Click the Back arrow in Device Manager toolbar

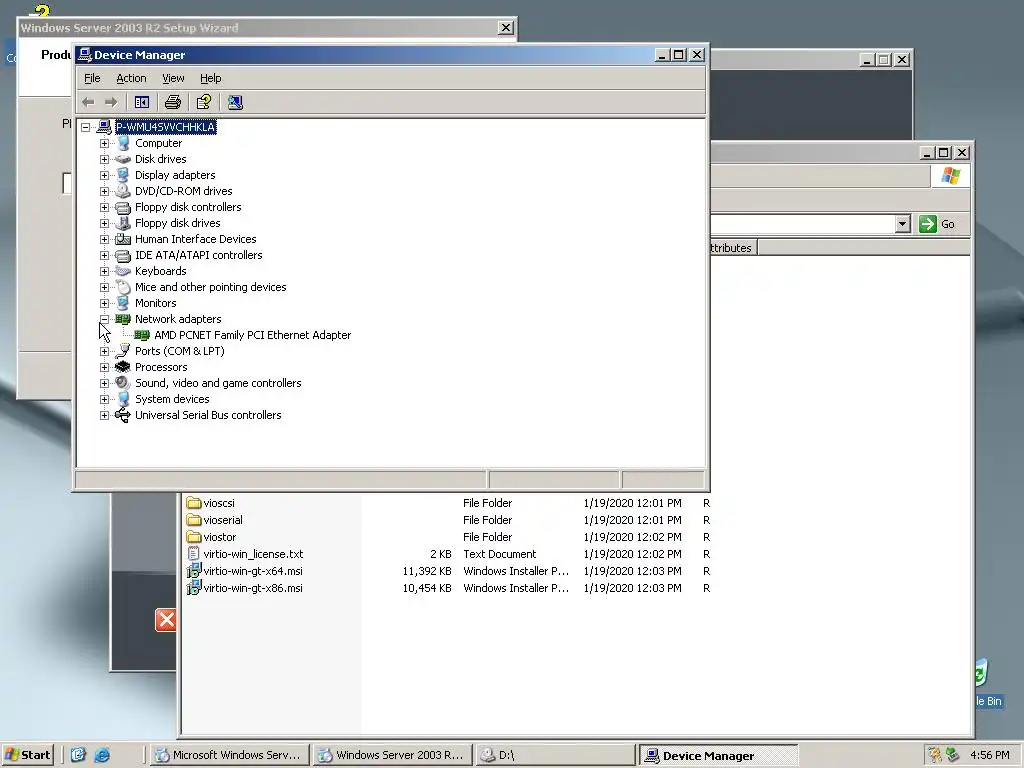tap(88, 103)
